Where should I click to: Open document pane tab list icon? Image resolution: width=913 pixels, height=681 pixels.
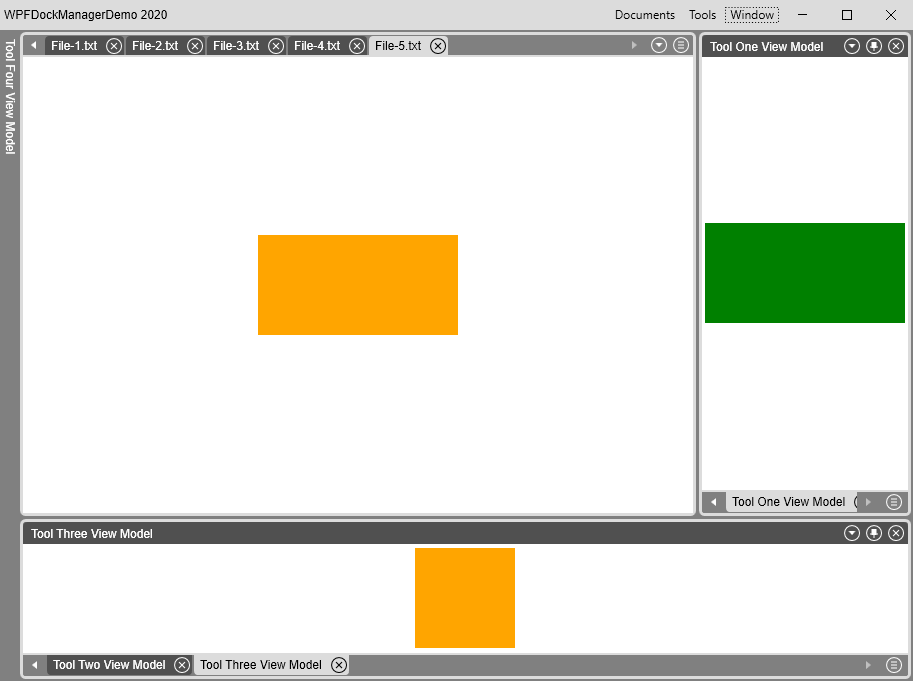tap(681, 45)
